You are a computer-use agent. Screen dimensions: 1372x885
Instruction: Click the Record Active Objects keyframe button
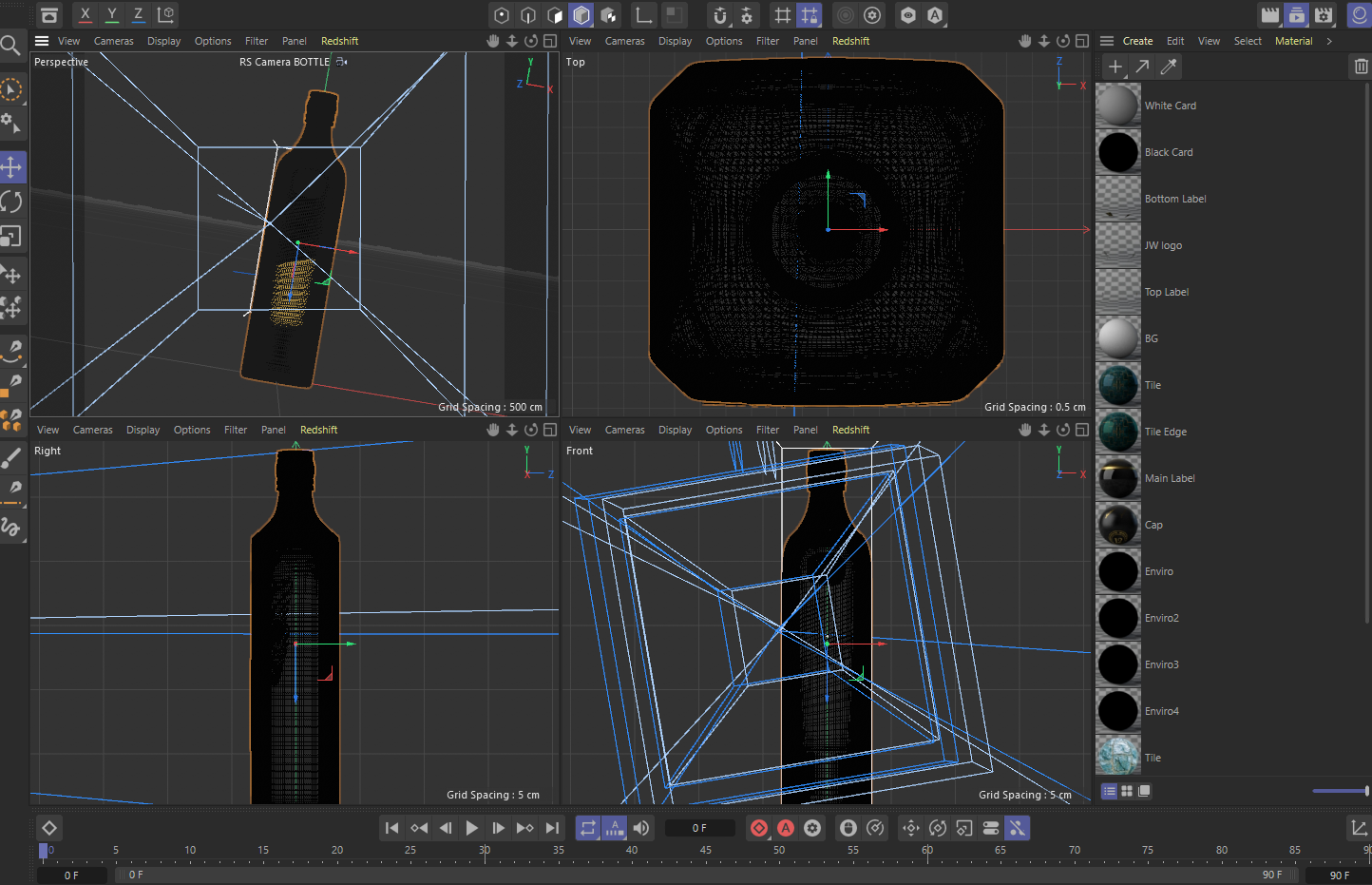759,828
